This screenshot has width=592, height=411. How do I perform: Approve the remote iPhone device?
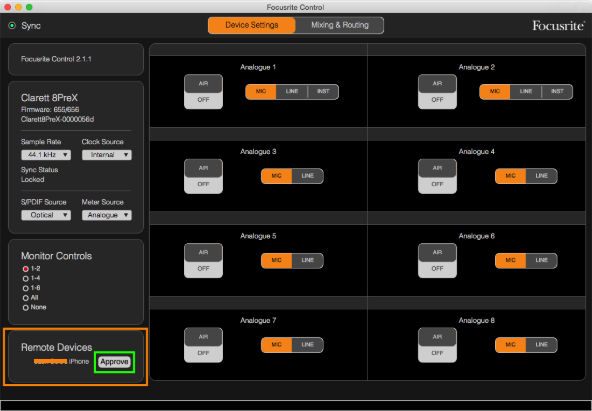click(114, 362)
